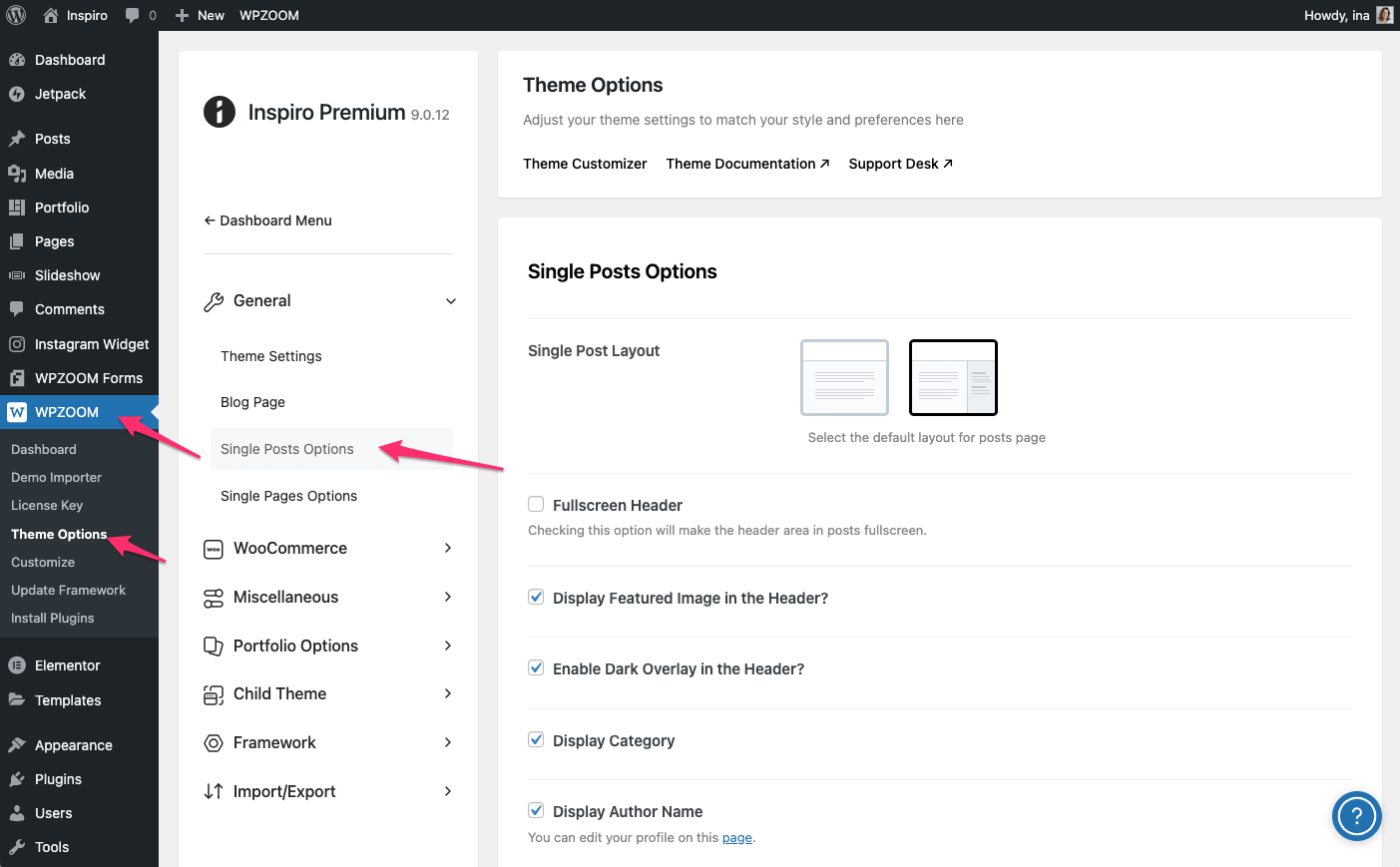Open Single Pages Options menu item
The height and width of the screenshot is (867, 1400).
pyautogui.click(x=288, y=496)
